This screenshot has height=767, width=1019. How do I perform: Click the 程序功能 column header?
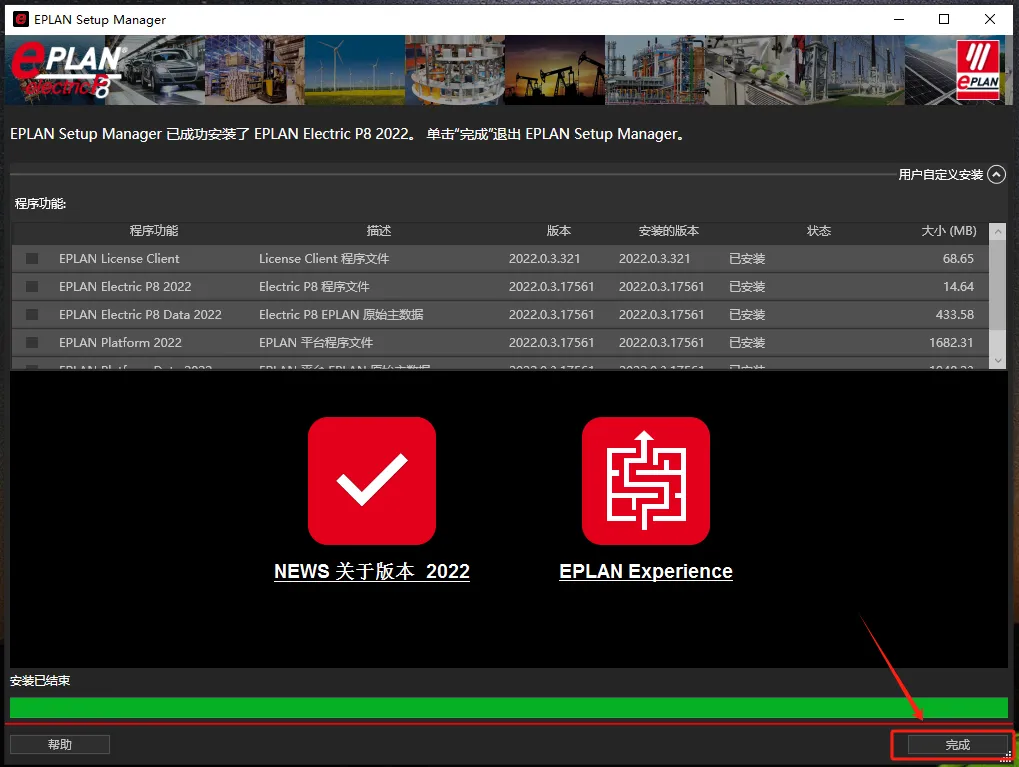click(x=153, y=231)
